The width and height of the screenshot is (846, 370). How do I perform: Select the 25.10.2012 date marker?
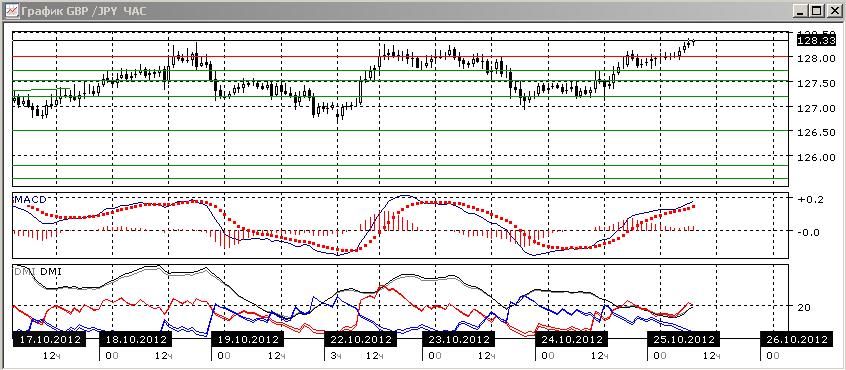[683, 339]
